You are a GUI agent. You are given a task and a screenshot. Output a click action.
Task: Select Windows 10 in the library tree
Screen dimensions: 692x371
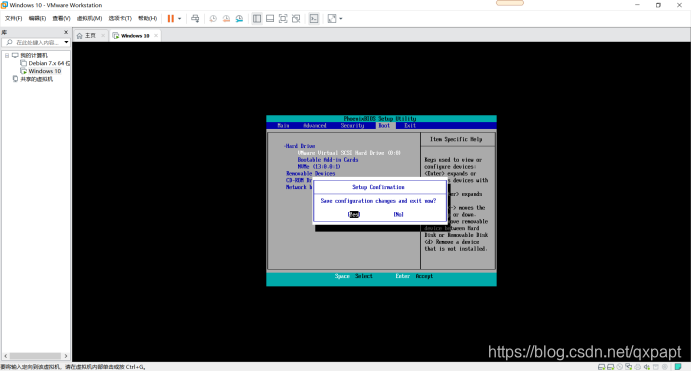pyautogui.click(x=45, y=71)
